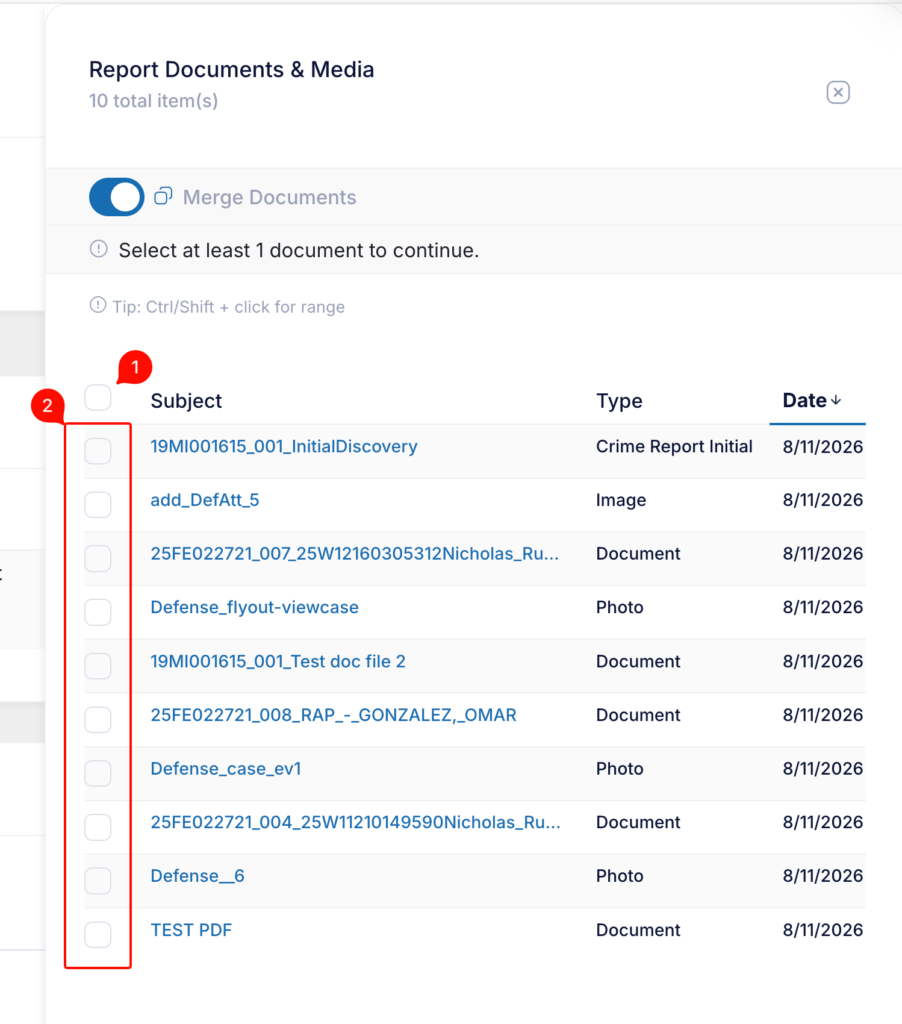Click the 'Merge Documents' label
The width and height of the screenshot is (902, 1024).
pyautogui.click(x=270, y=197)
